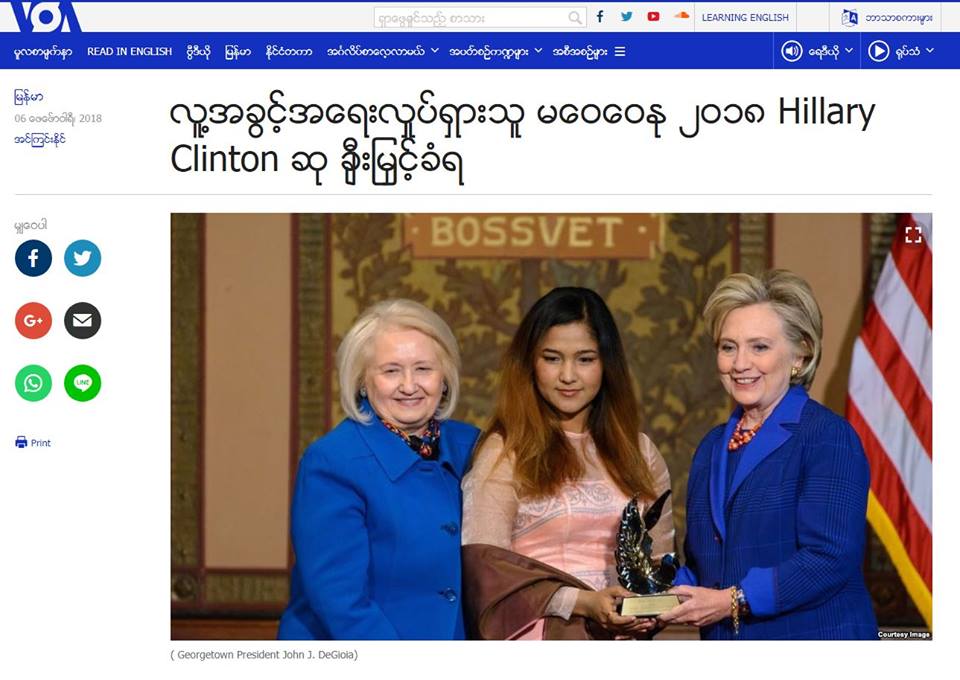Share article via round Twitter icon
This screenshot has width=960, height=680.
tap(83, 258)
